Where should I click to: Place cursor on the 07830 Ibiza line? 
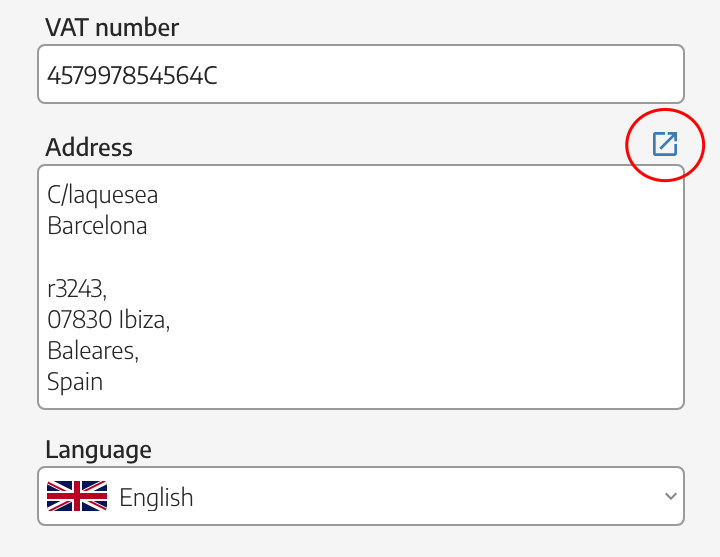click(108, 319)
